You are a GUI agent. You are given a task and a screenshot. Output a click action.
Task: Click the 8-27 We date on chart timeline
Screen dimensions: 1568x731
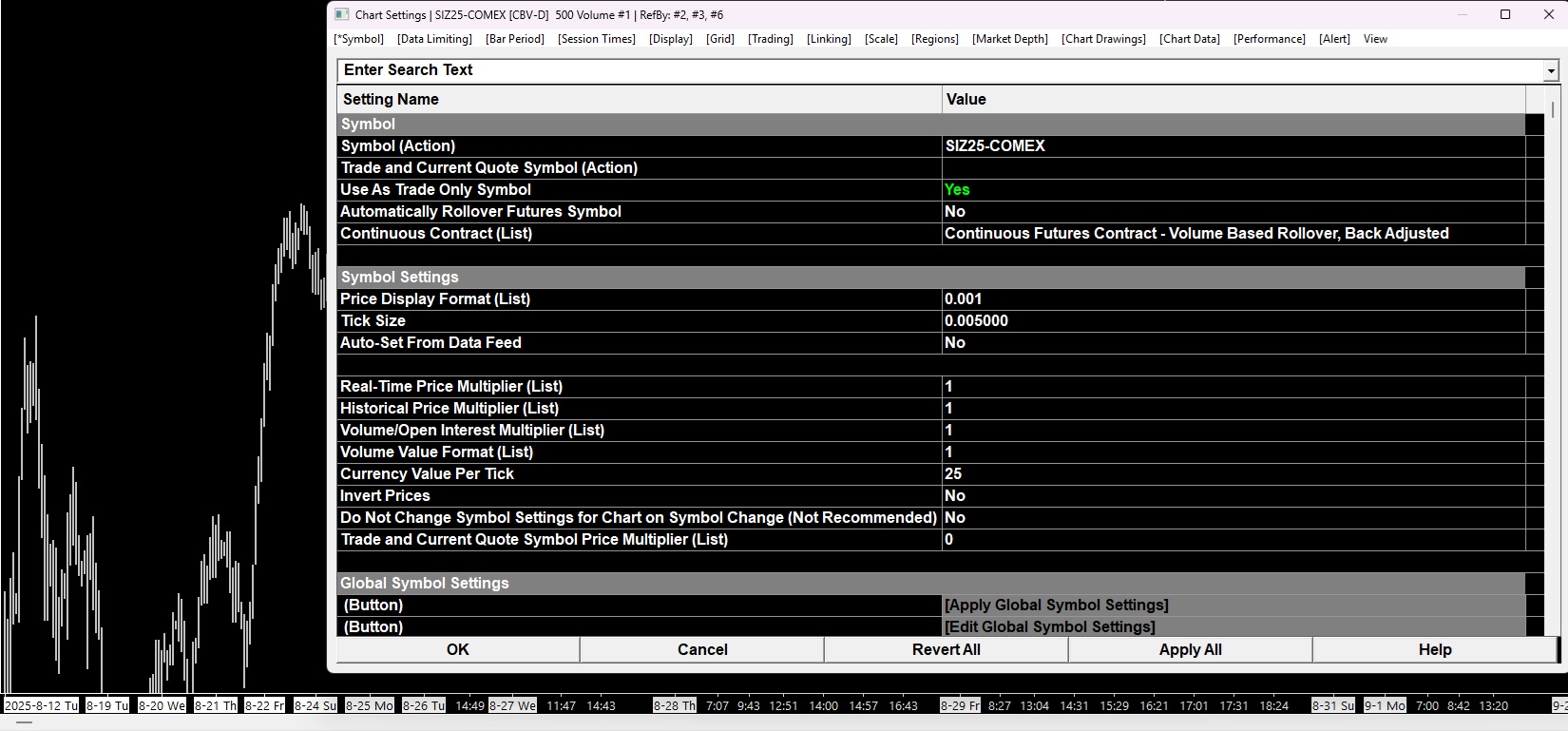[514, 705]
